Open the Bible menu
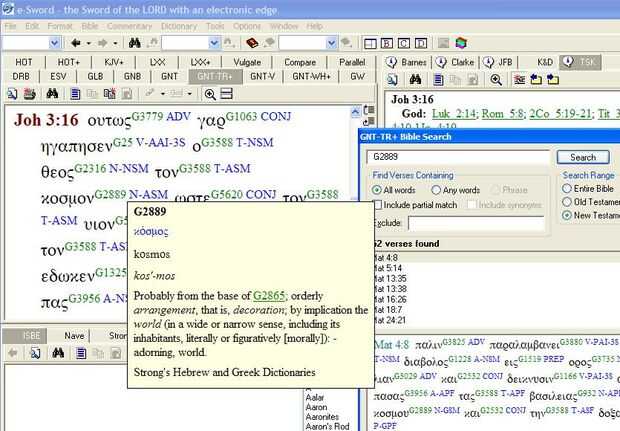 click(x=90, y=26)
